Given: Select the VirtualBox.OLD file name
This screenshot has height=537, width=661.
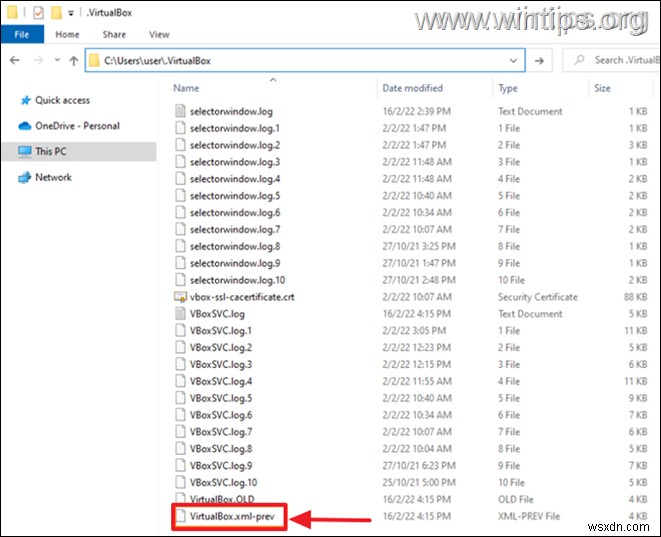Looking at the screenshot, I should [x=222, y=499].
